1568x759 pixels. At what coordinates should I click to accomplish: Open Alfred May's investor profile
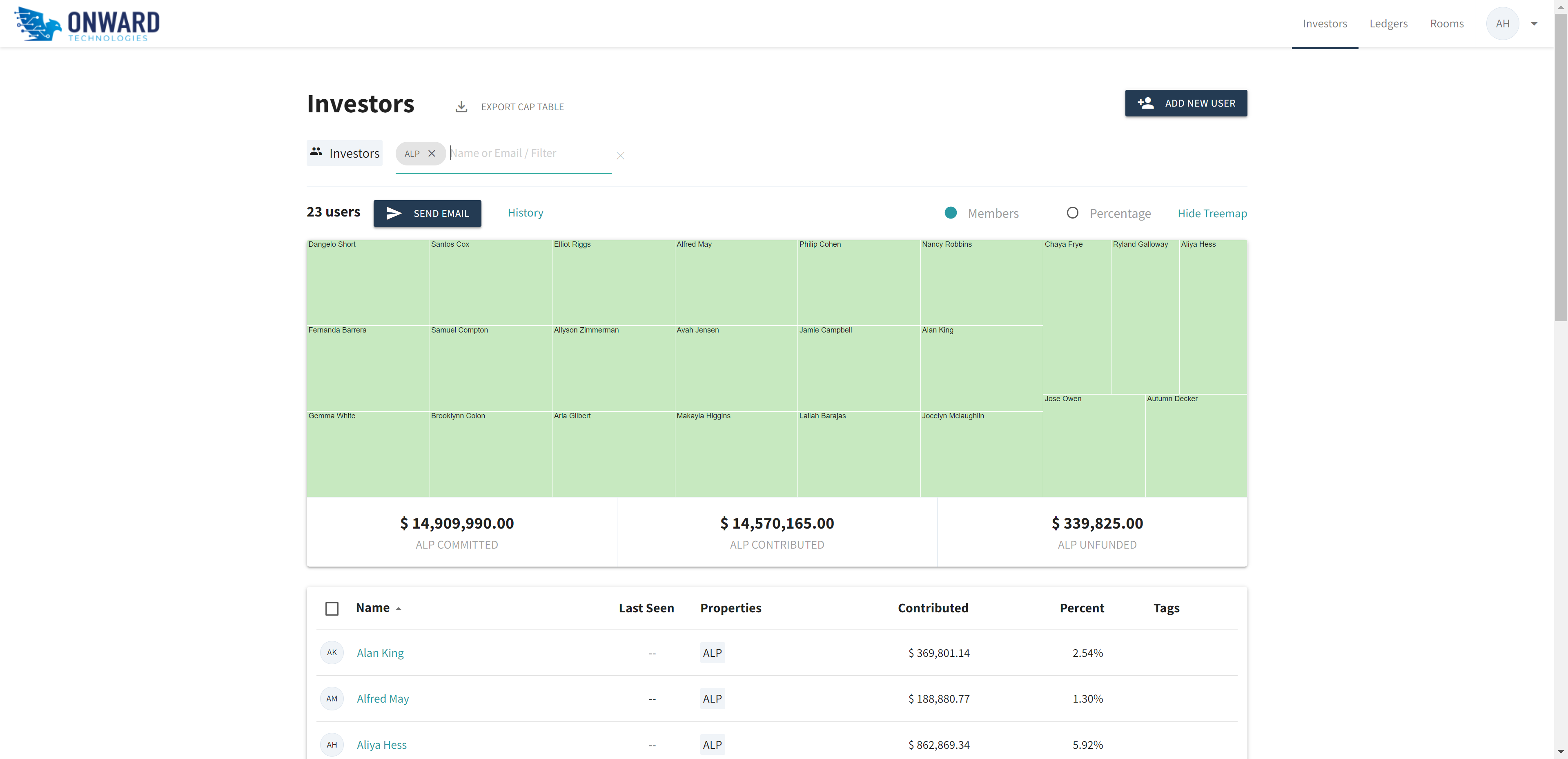pos(383,699)
